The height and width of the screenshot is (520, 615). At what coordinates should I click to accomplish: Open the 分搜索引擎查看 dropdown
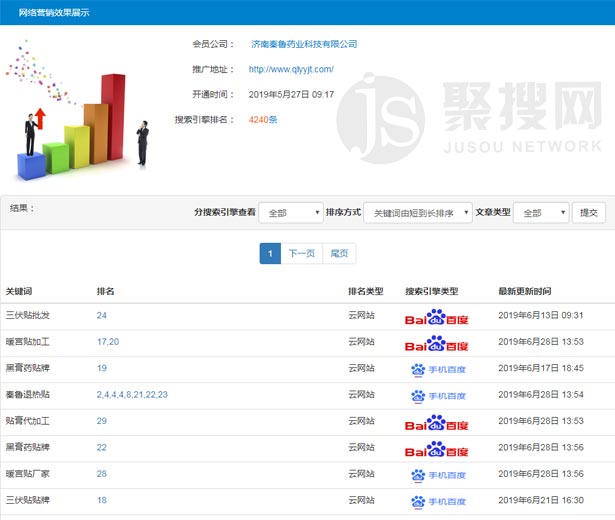click(x=289, y=213)
